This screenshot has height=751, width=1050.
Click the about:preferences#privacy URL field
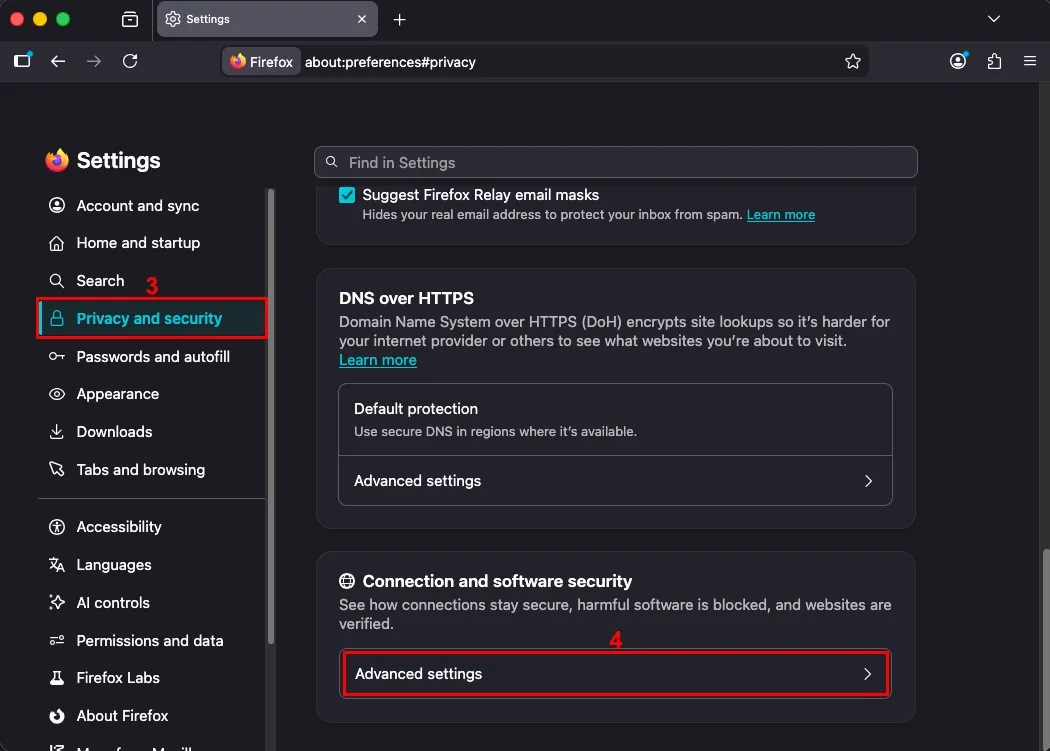point(390,62)
